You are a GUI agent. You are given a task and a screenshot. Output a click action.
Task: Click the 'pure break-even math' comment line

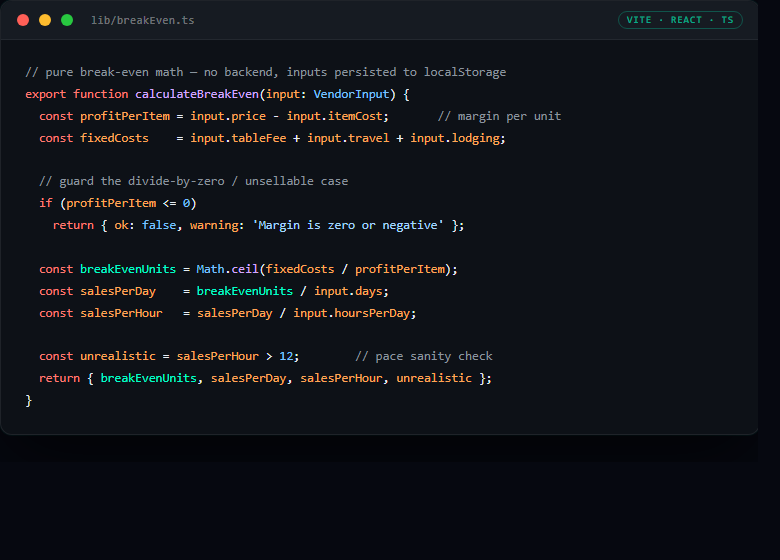pyautogui.click(x=266, y=72)
